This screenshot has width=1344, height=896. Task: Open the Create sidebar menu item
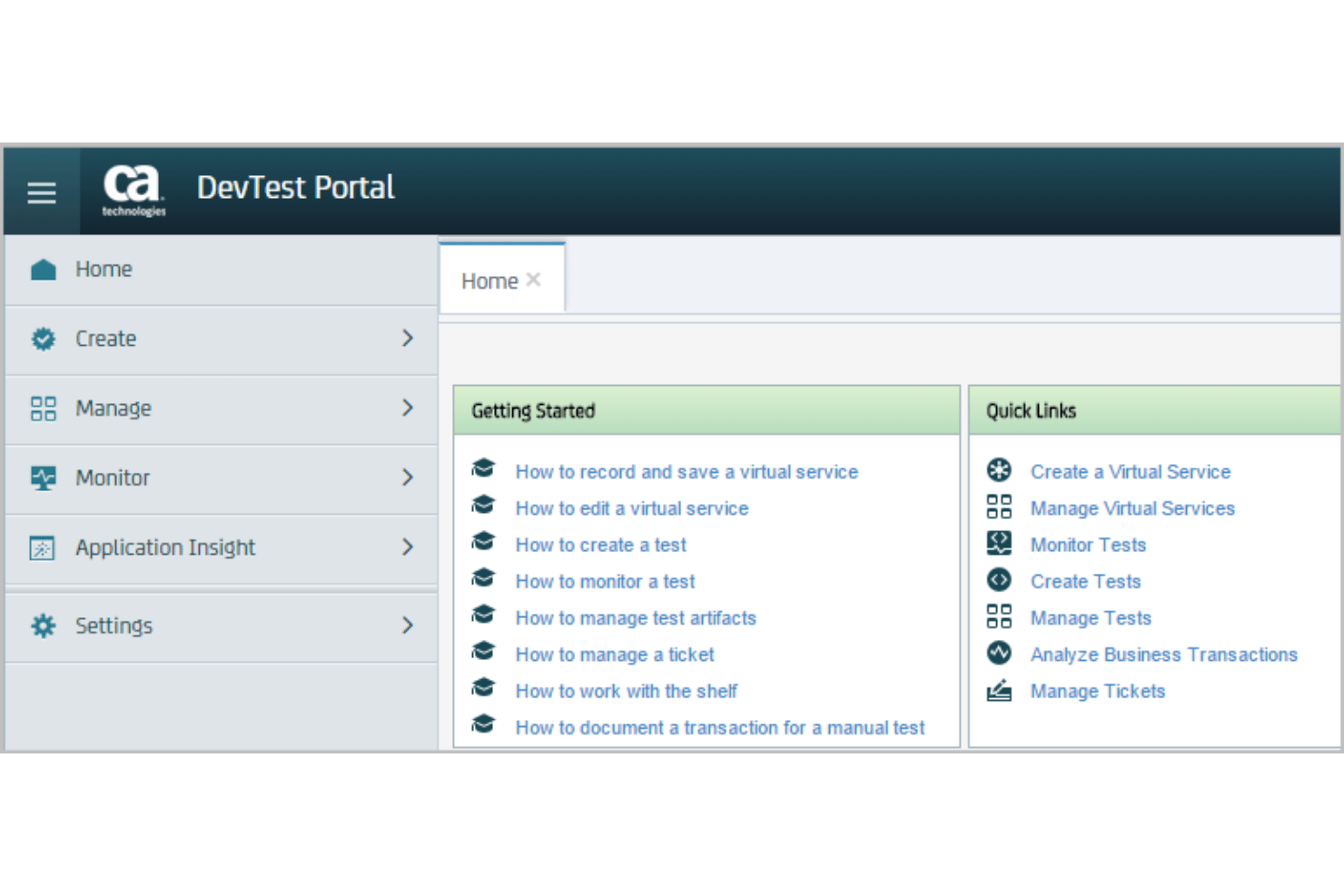[221, 340]
